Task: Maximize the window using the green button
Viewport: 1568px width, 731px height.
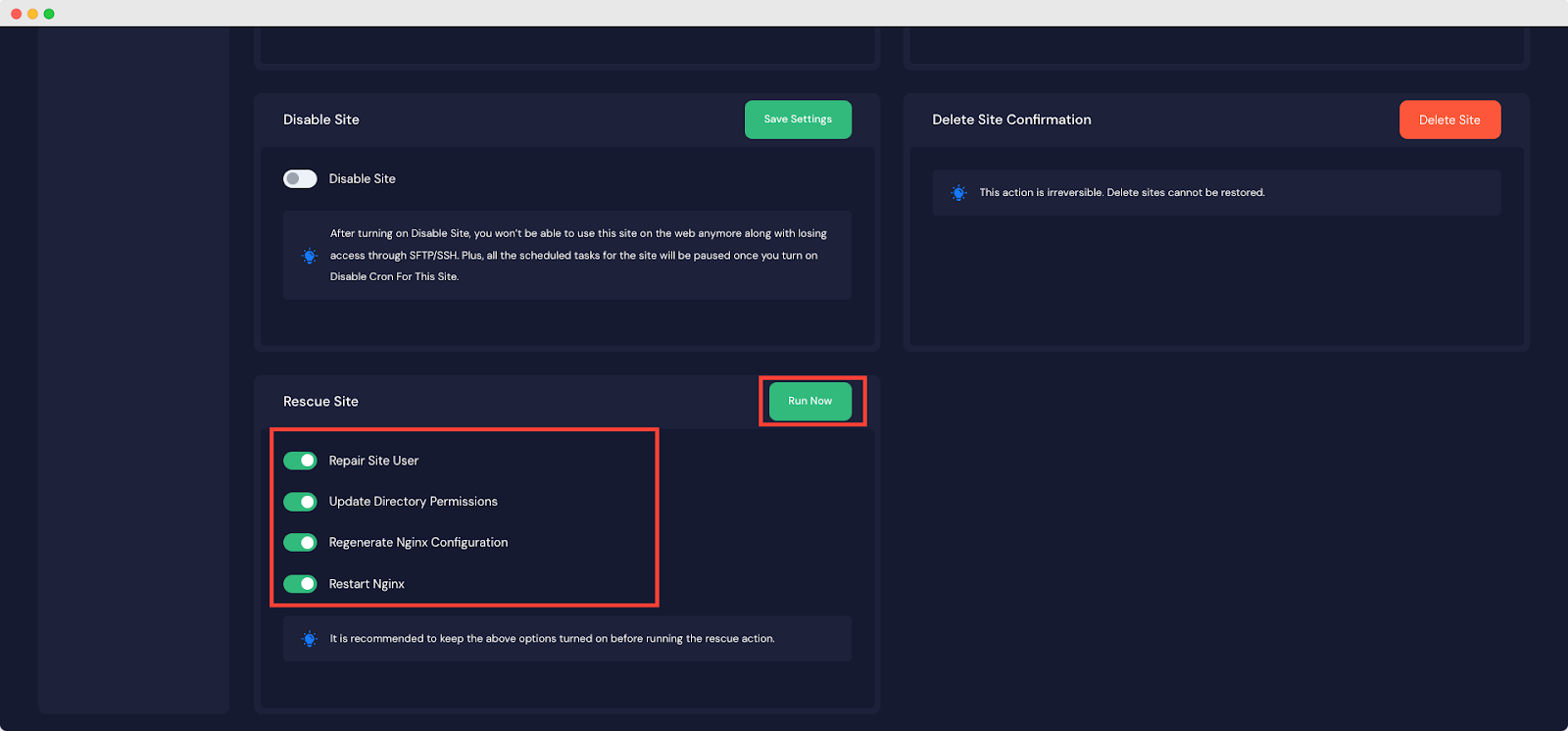Action: 49,14
